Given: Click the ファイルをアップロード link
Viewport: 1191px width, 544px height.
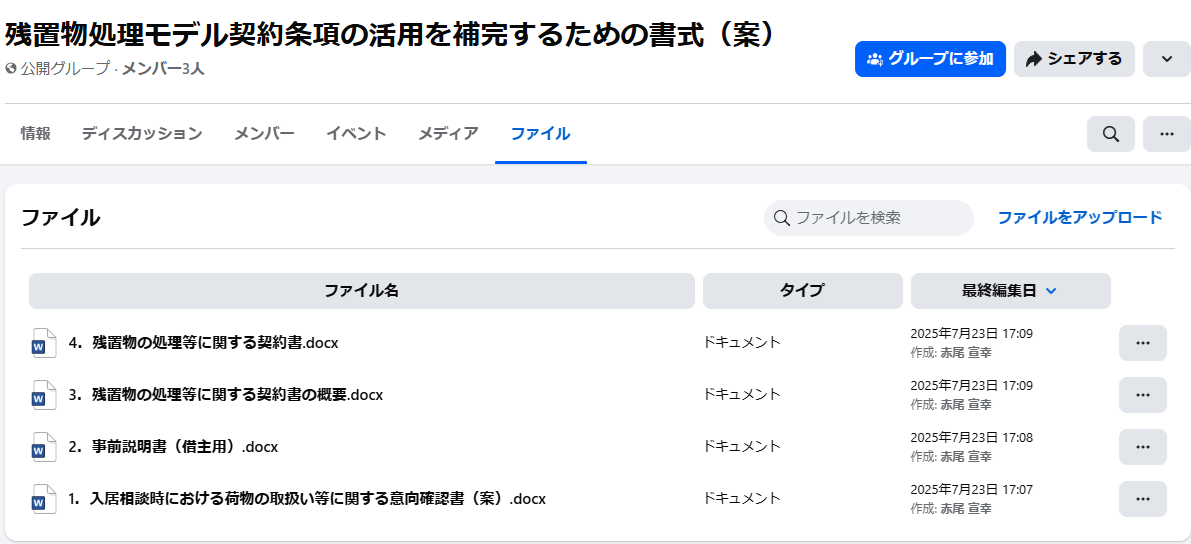Looking at the screenshot, I should tap(1080, 217).
